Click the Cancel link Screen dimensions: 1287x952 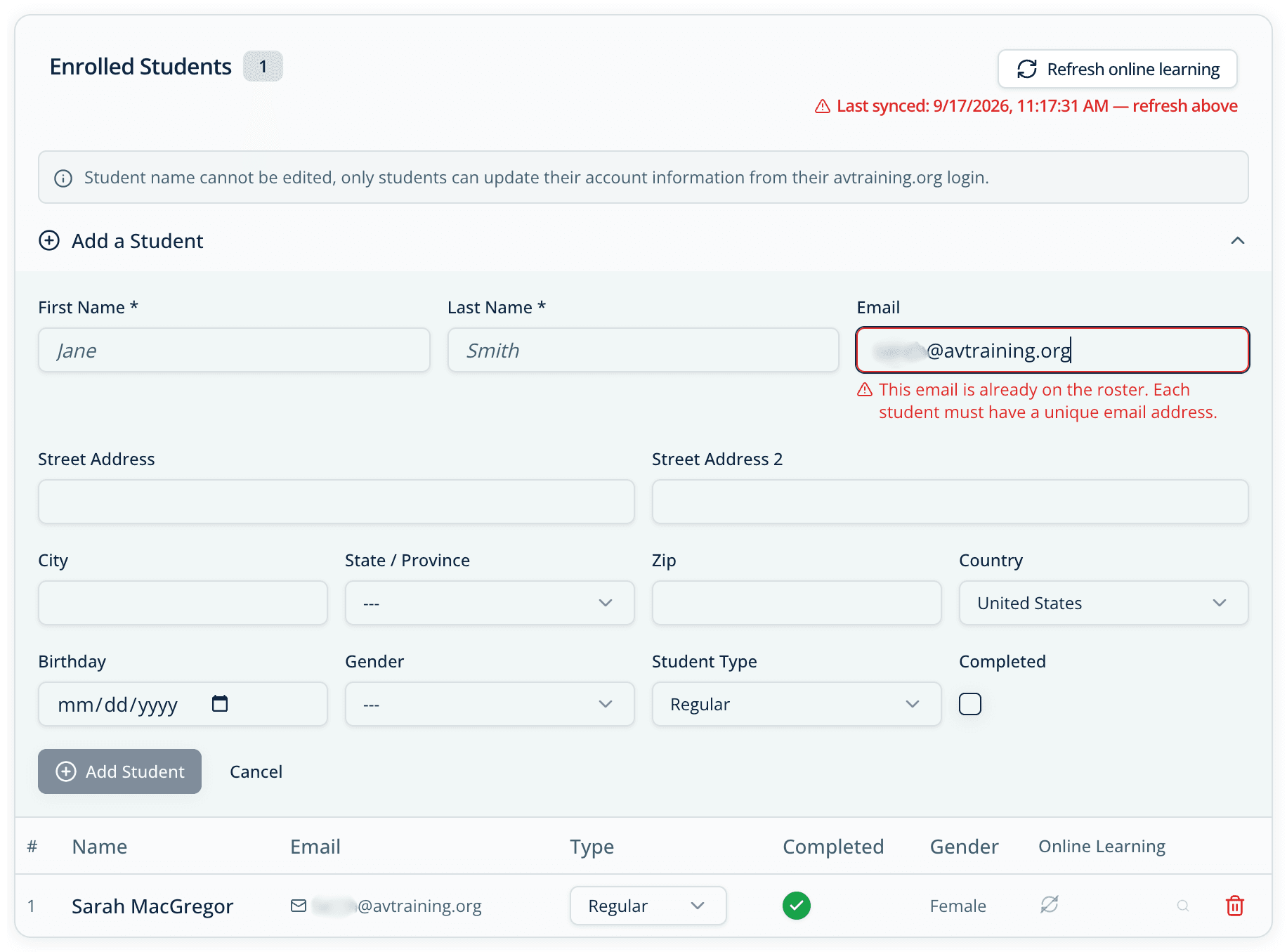click(256, 771)
